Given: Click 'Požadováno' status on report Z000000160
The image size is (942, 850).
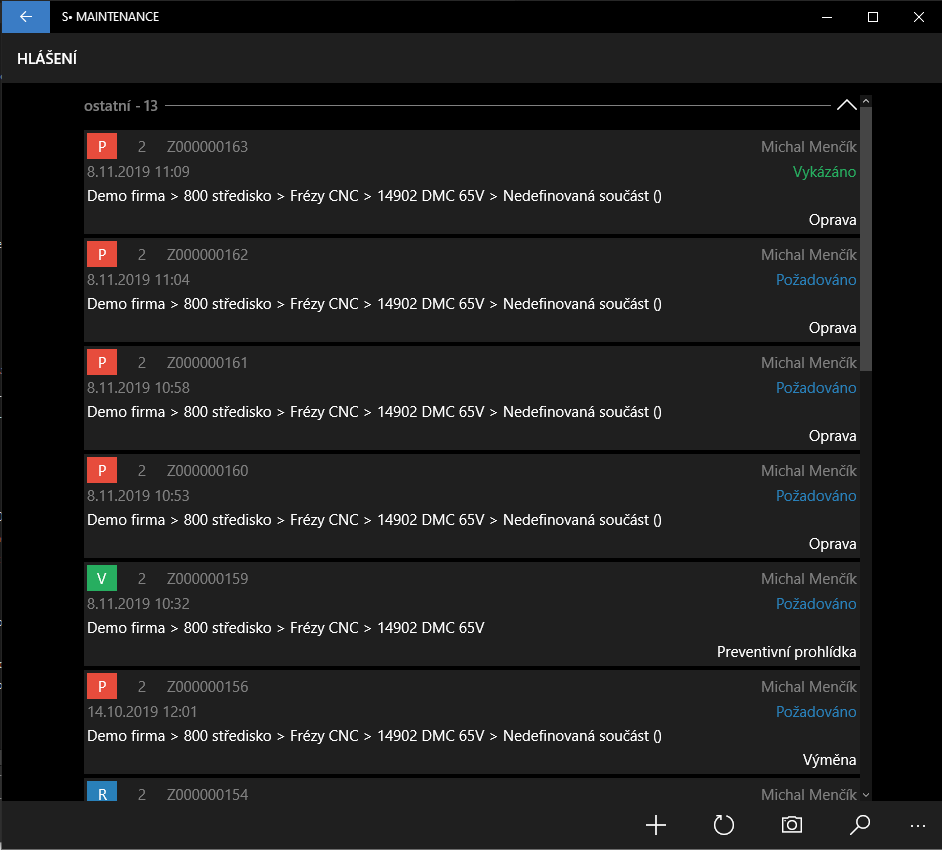Looking at the screenshot, I should click(816, 496).
